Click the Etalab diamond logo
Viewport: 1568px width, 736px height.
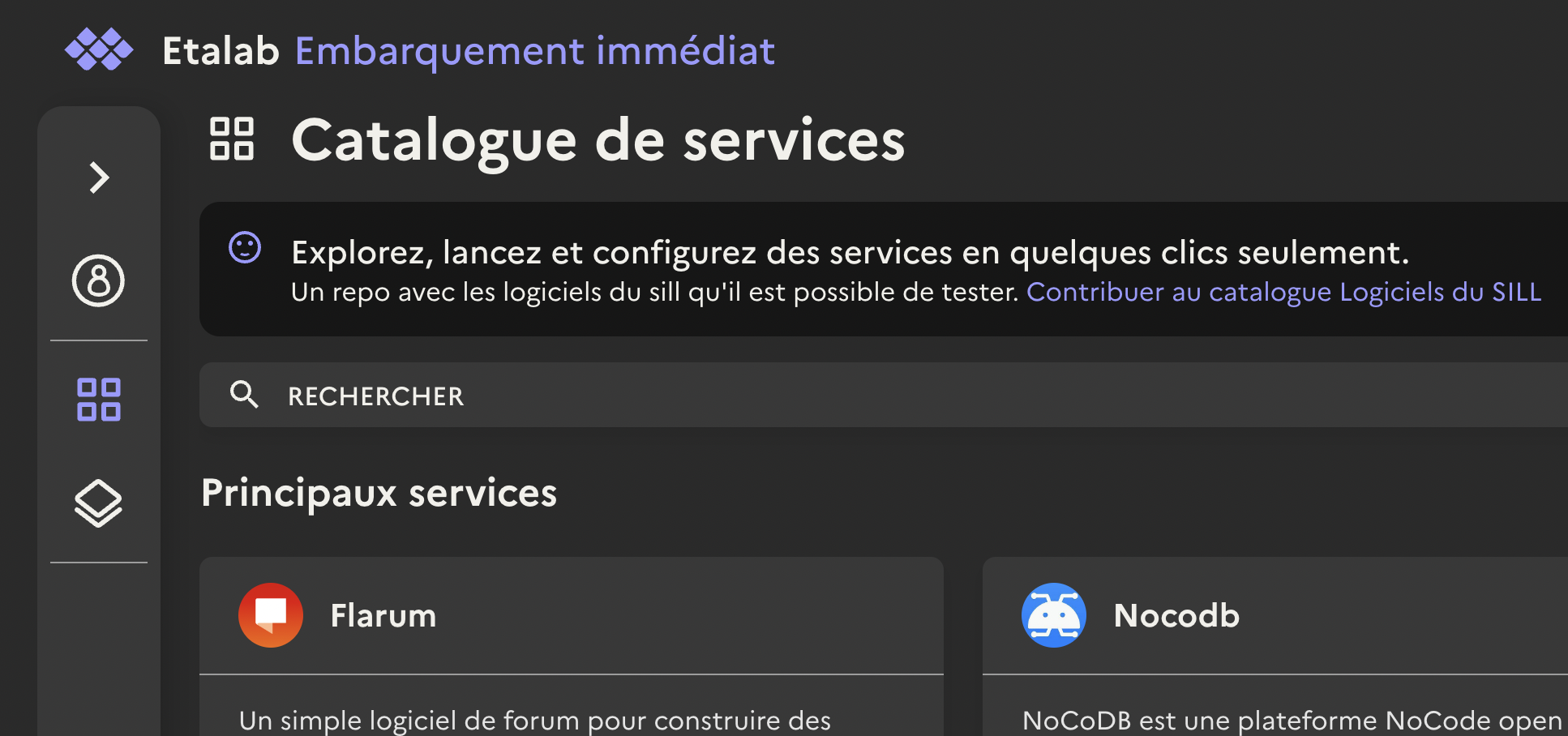click(x=100, y=49)
